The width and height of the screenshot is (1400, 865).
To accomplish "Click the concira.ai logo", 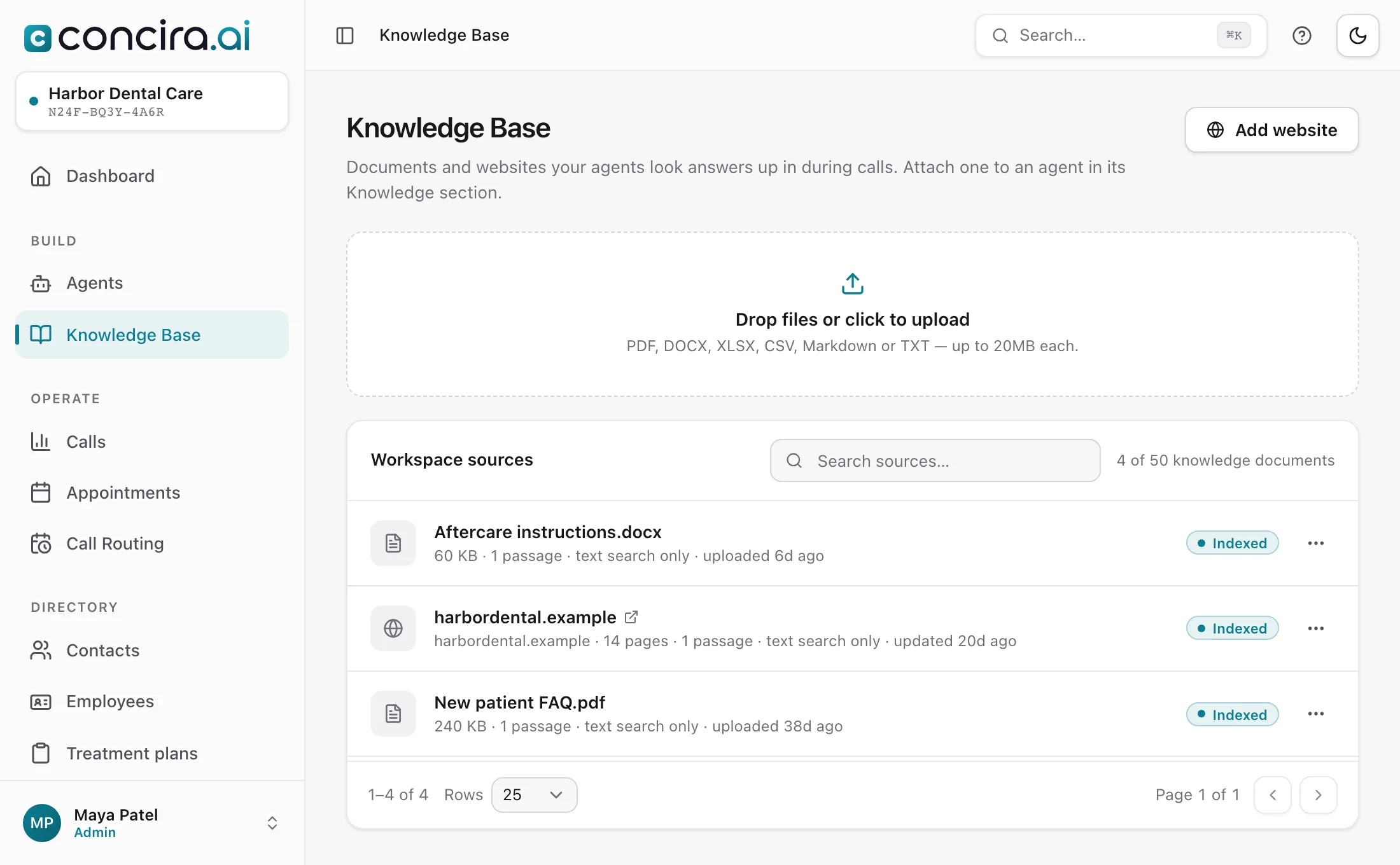I will click(x=137, y=36).
